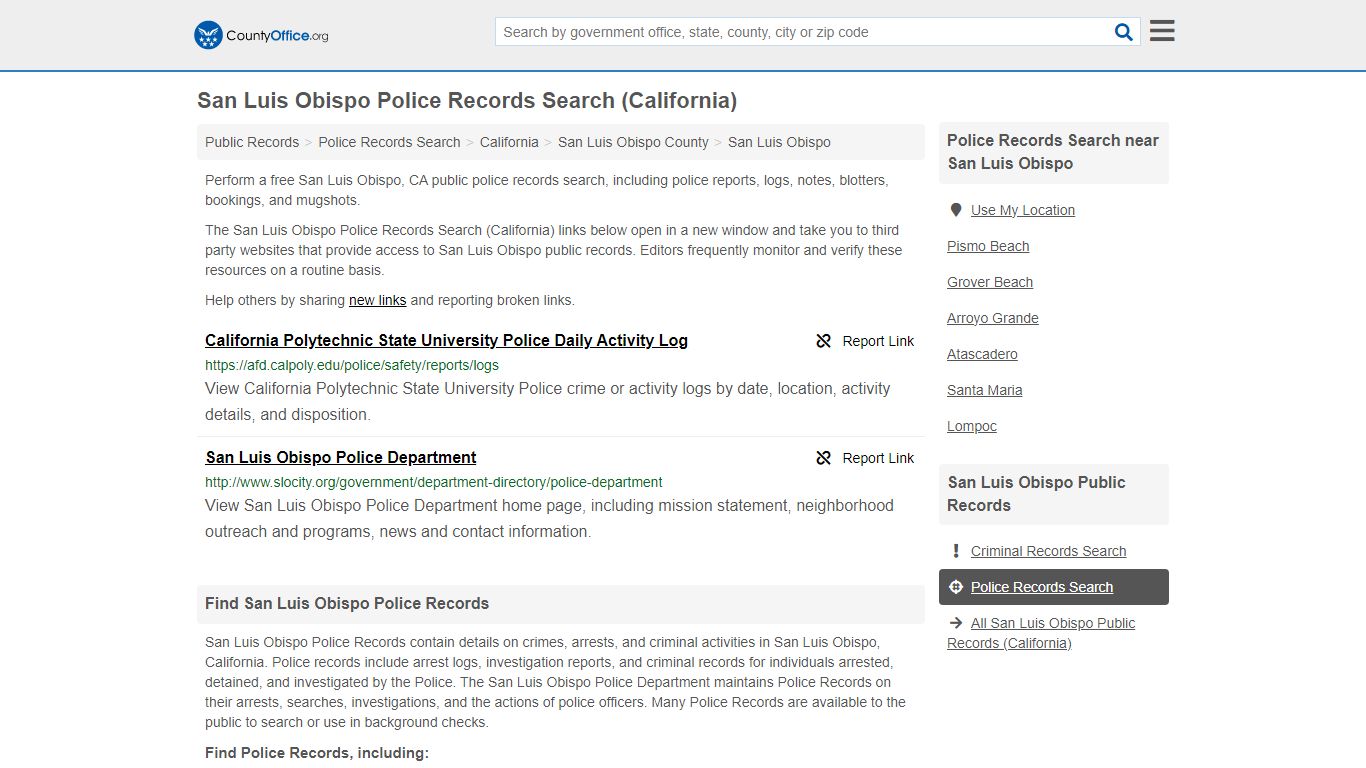Open Criminal Records Search link
The height and width of the screenshot is (768, 1366).
point(1048,551)
